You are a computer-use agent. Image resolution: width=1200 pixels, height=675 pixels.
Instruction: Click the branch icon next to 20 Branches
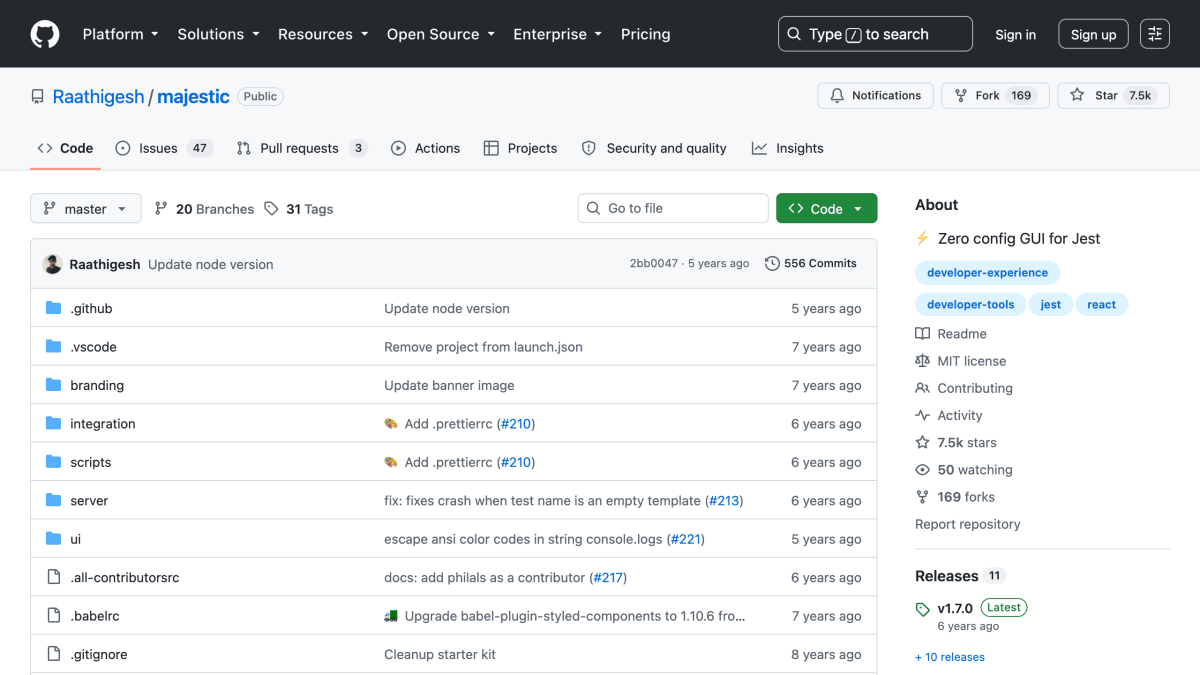tap(161, 209)
